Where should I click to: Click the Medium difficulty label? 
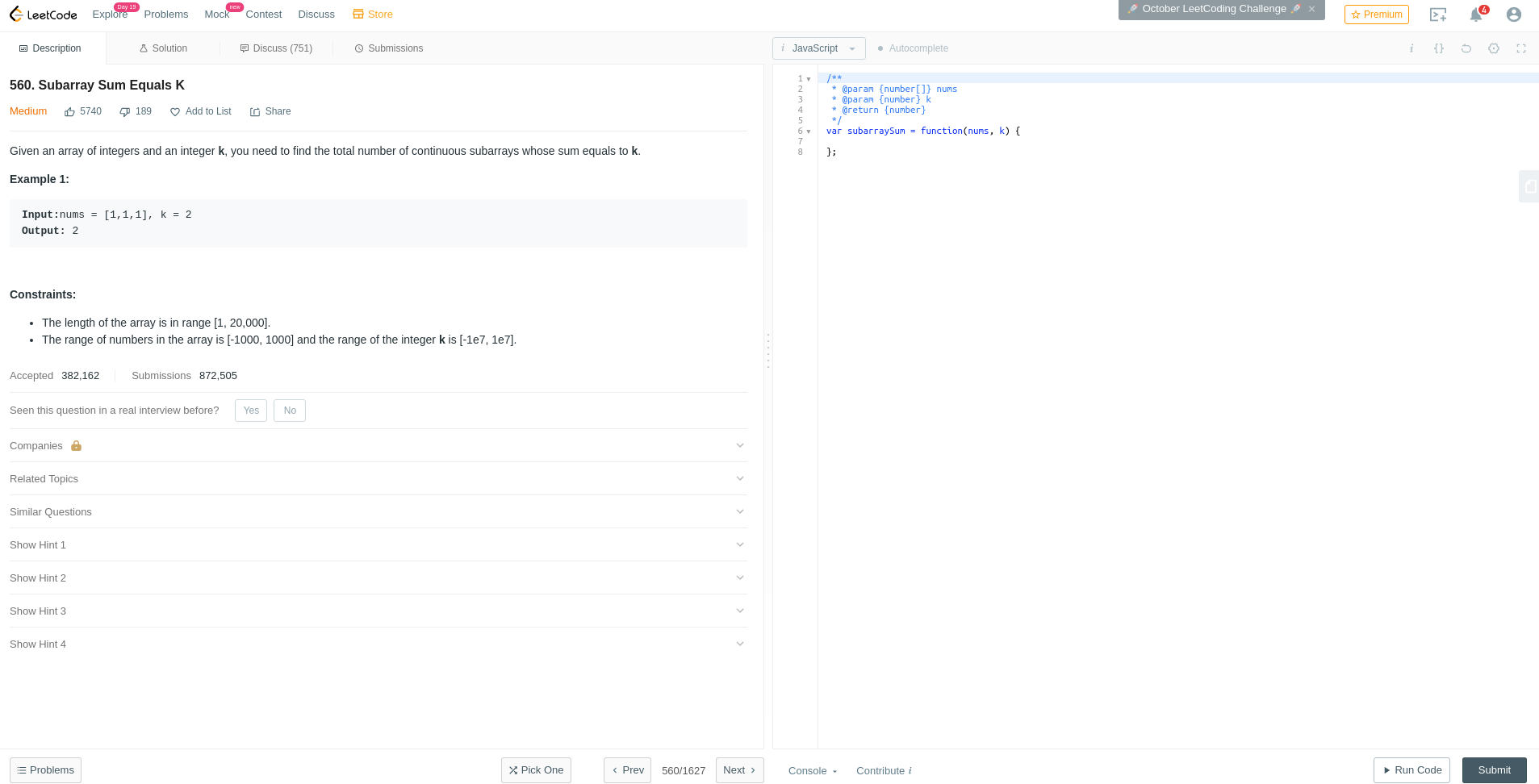pyautogui.click(x=28, y=111)
